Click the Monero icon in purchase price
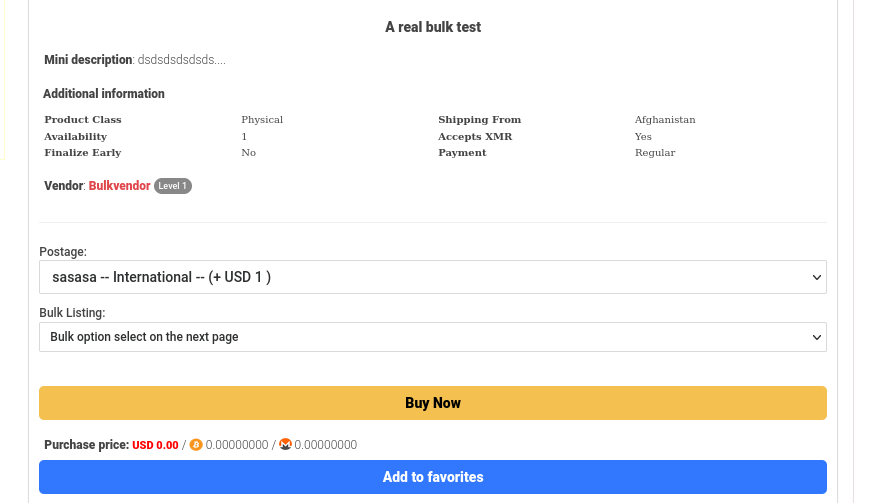The width and height of the screenshot is (875, 503). click(285, 445)
